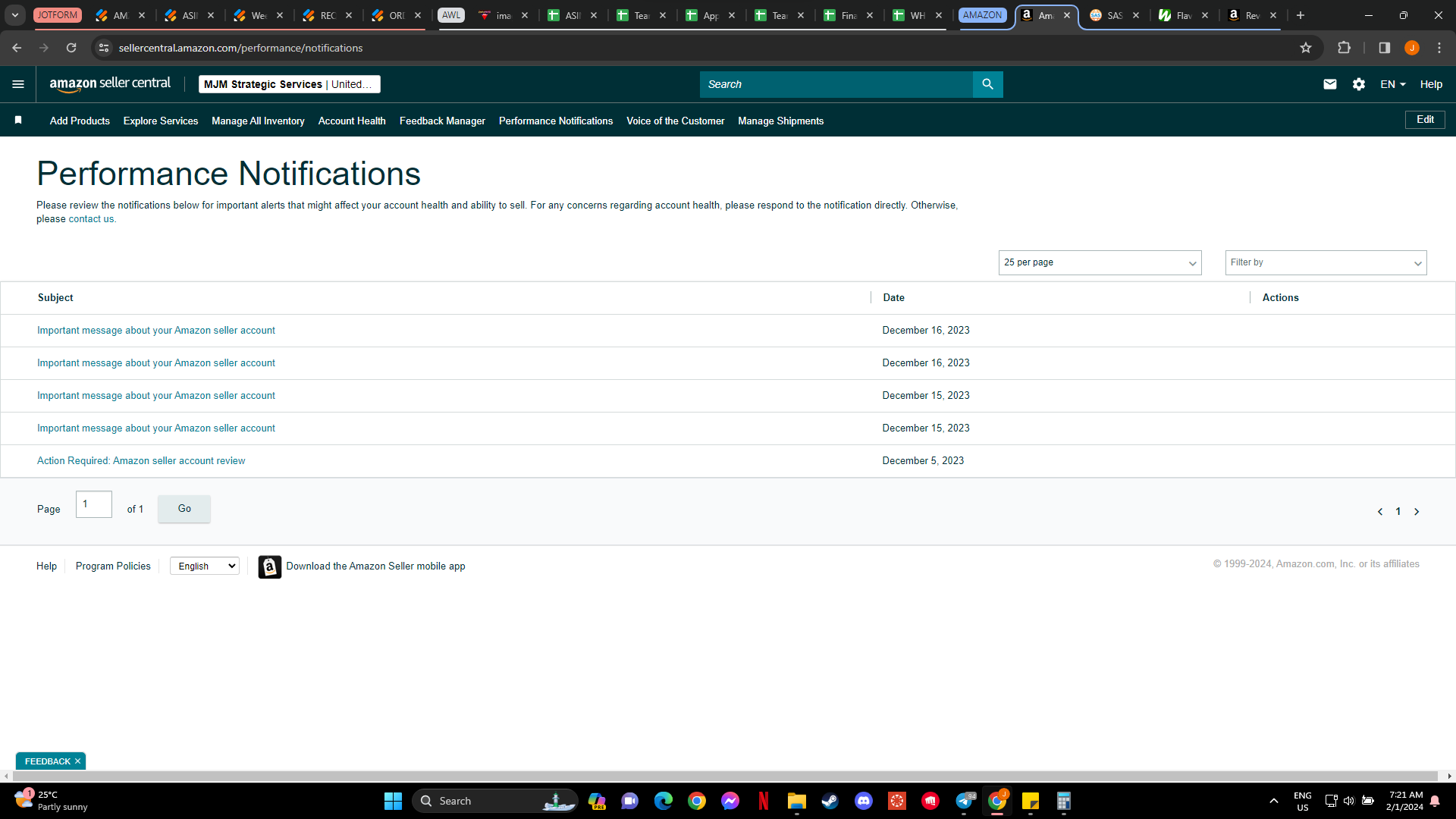
Task: Open Voice of the Customer
Action: [675, 121]
